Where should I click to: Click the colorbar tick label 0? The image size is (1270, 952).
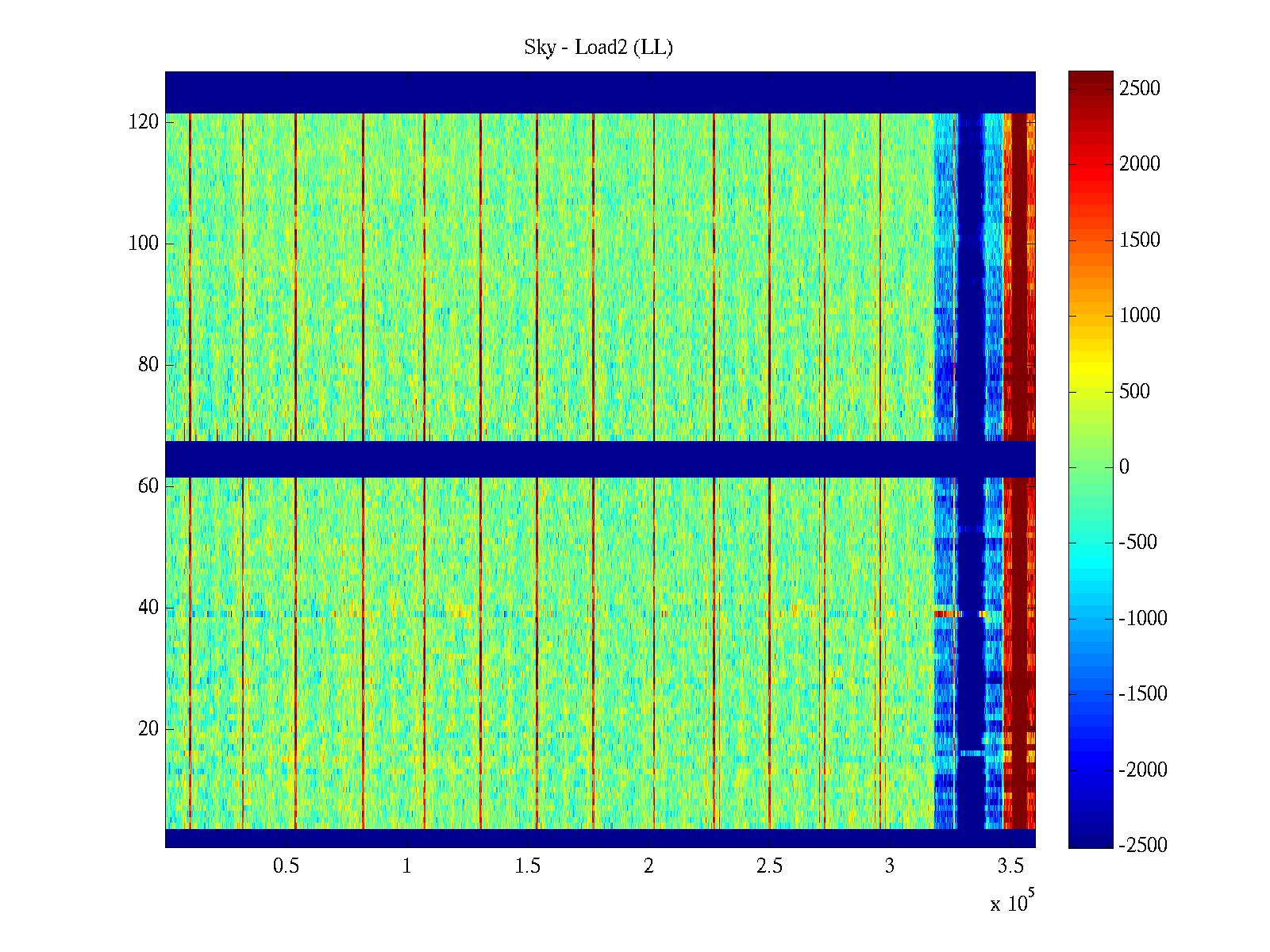(x=1124, y=466)
